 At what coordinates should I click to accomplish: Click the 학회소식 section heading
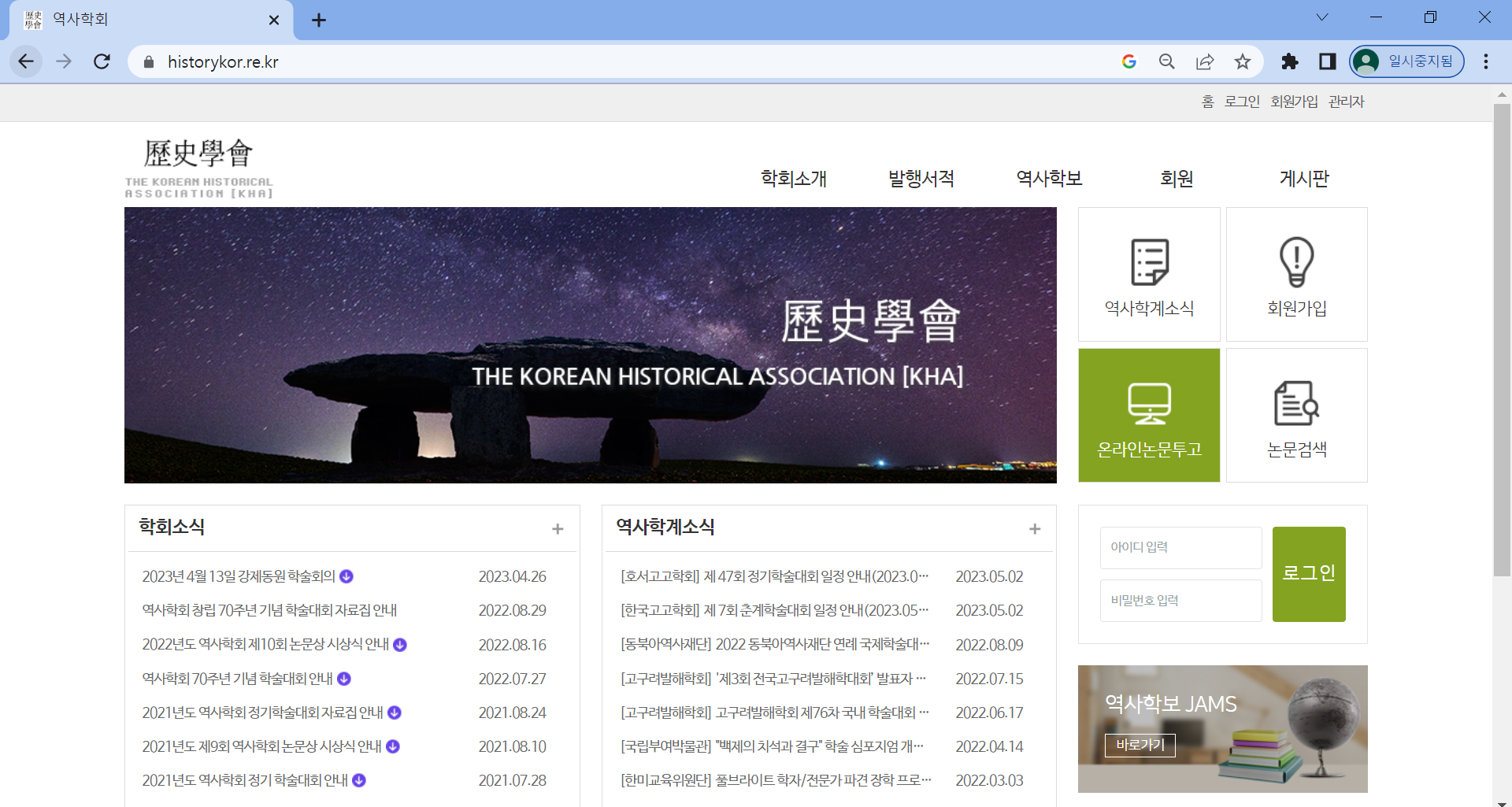(x=172, y=527)
